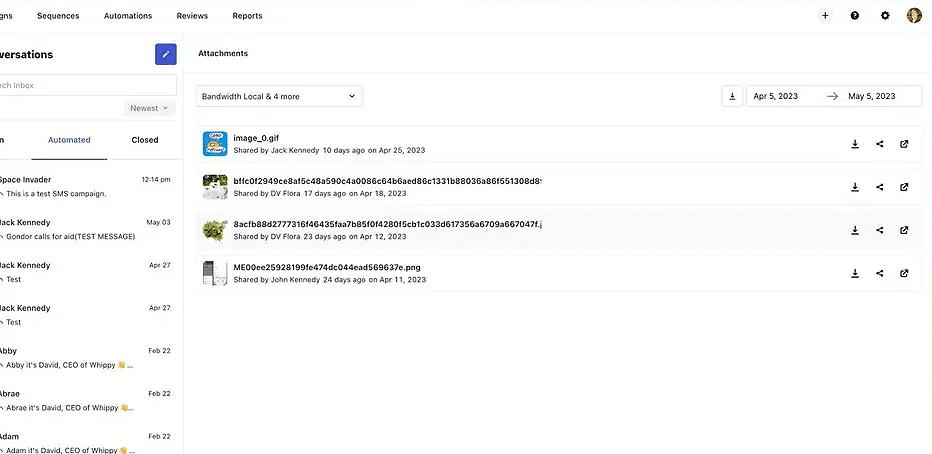Open the Reports menu
Screen dimensions: 932x454
click(247, 16)
